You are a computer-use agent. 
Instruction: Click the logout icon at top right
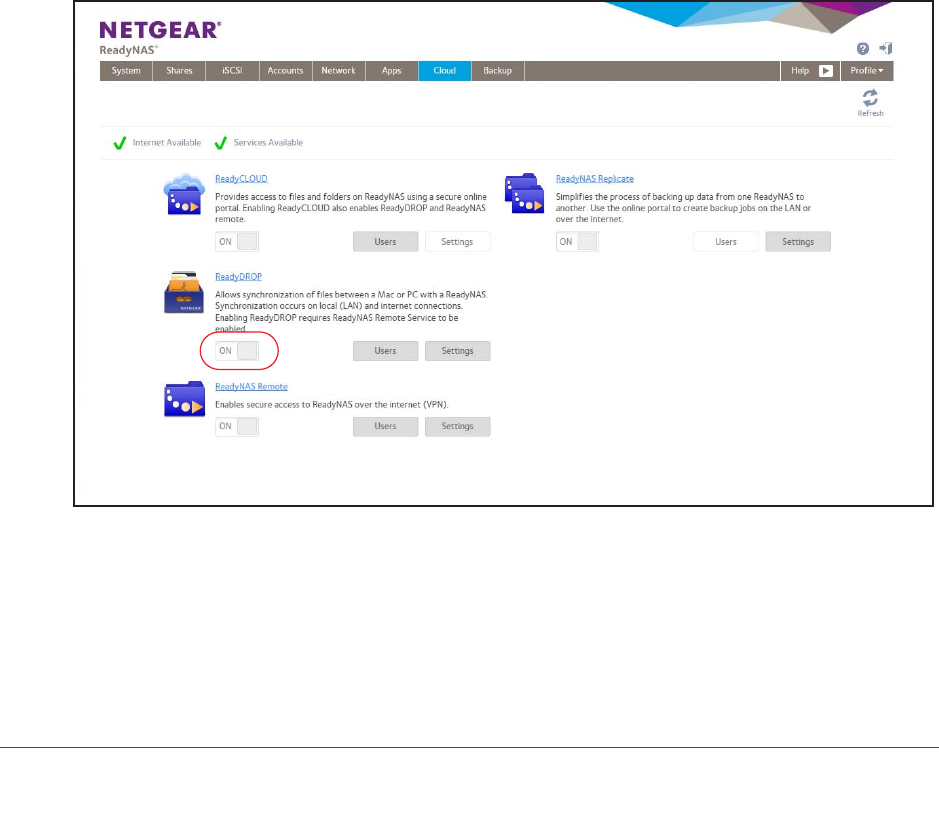(886, 49)
